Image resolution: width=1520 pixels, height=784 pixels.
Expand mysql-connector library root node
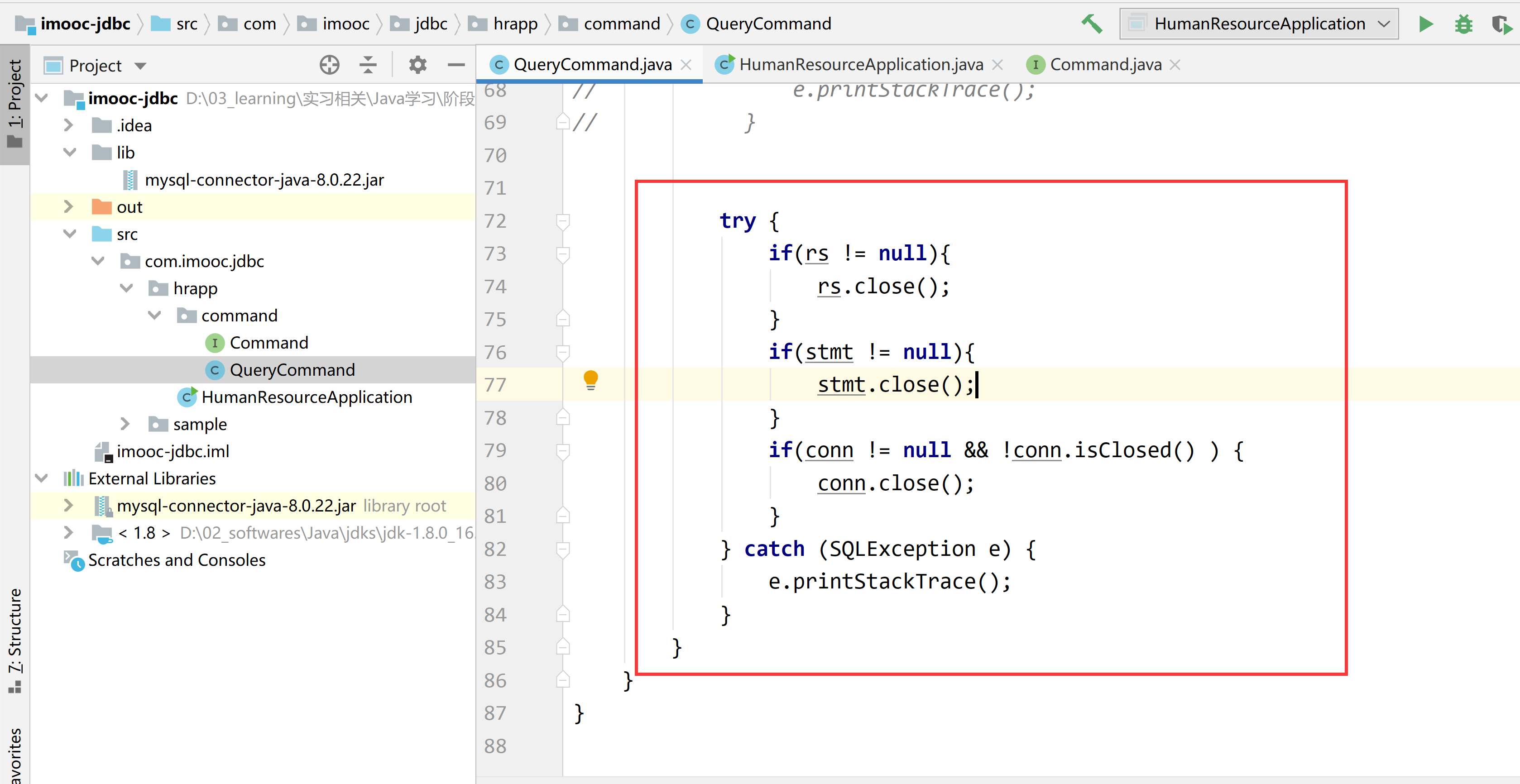point(68,505)
